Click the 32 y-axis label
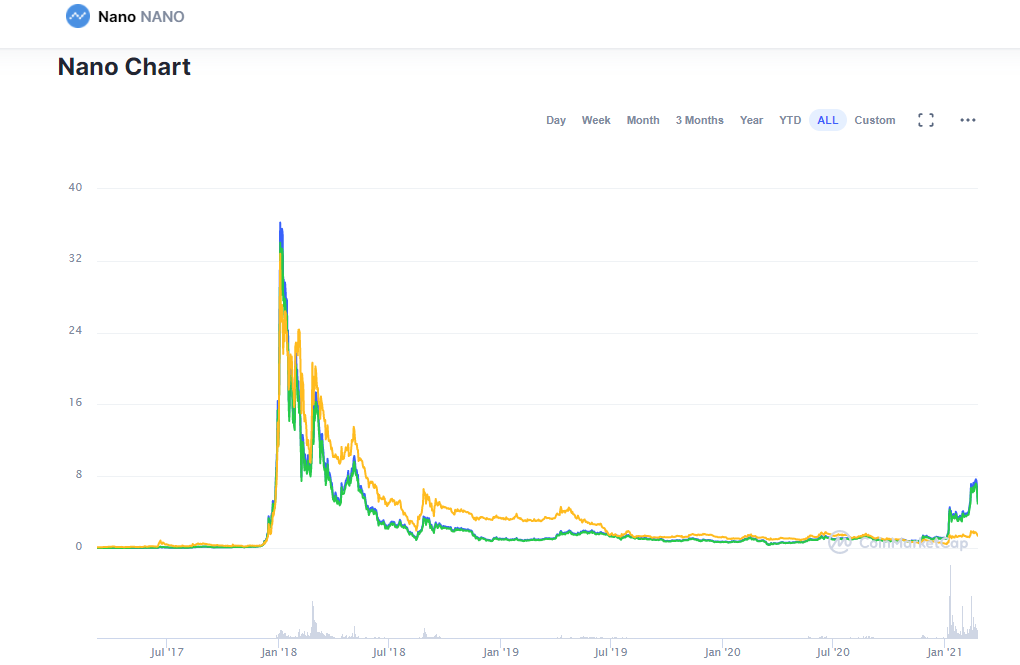1020x665 pixels. [75, 258]
